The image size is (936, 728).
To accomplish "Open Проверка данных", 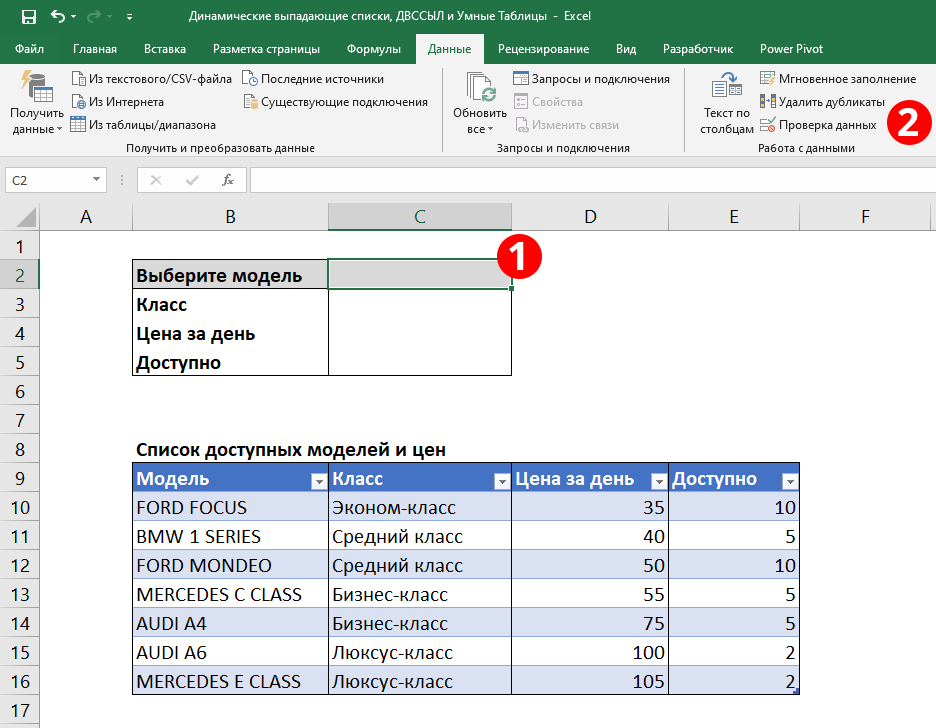I will (x=818, y=125).
